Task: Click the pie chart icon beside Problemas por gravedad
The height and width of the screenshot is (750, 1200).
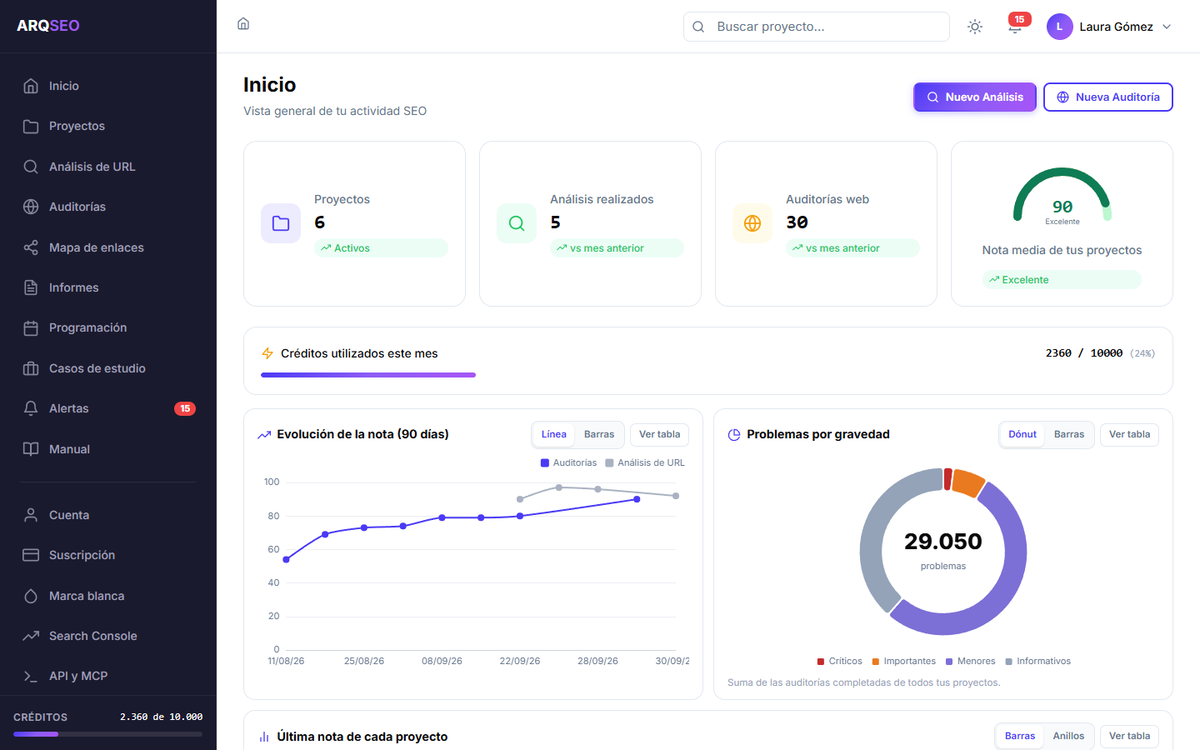Action: (734, 435)
